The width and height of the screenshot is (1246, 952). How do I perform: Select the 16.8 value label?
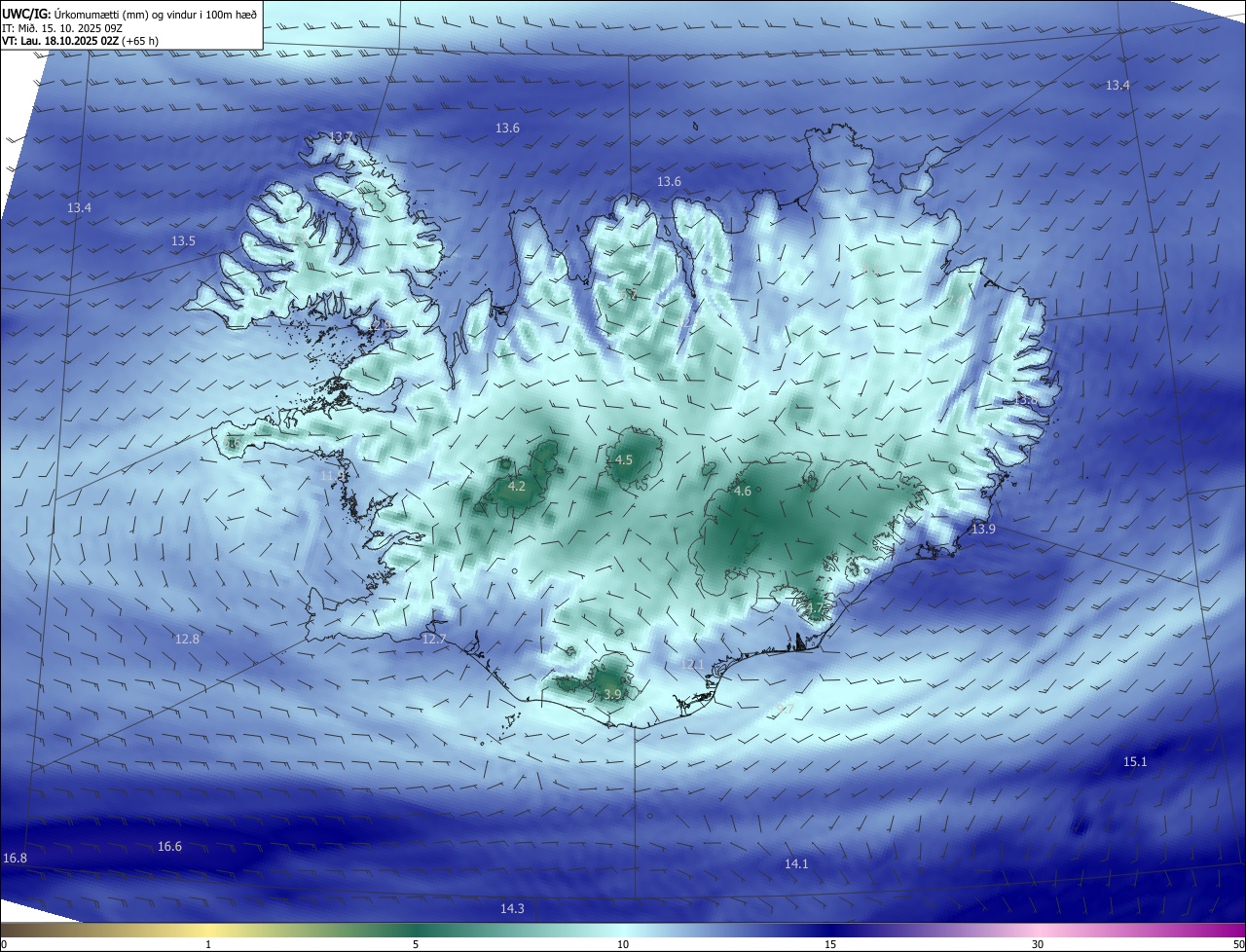(x=15, y=858)
